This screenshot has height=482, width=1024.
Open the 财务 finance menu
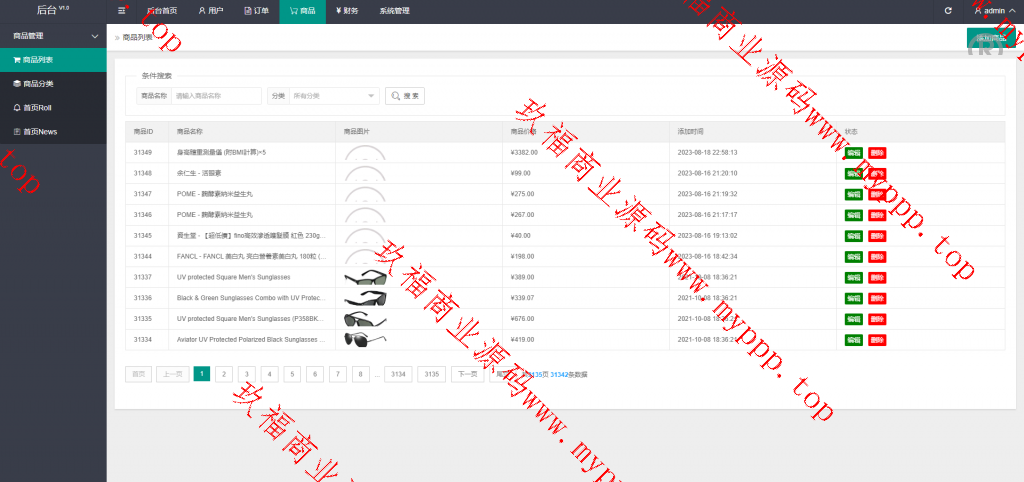(x=347, y=11)
